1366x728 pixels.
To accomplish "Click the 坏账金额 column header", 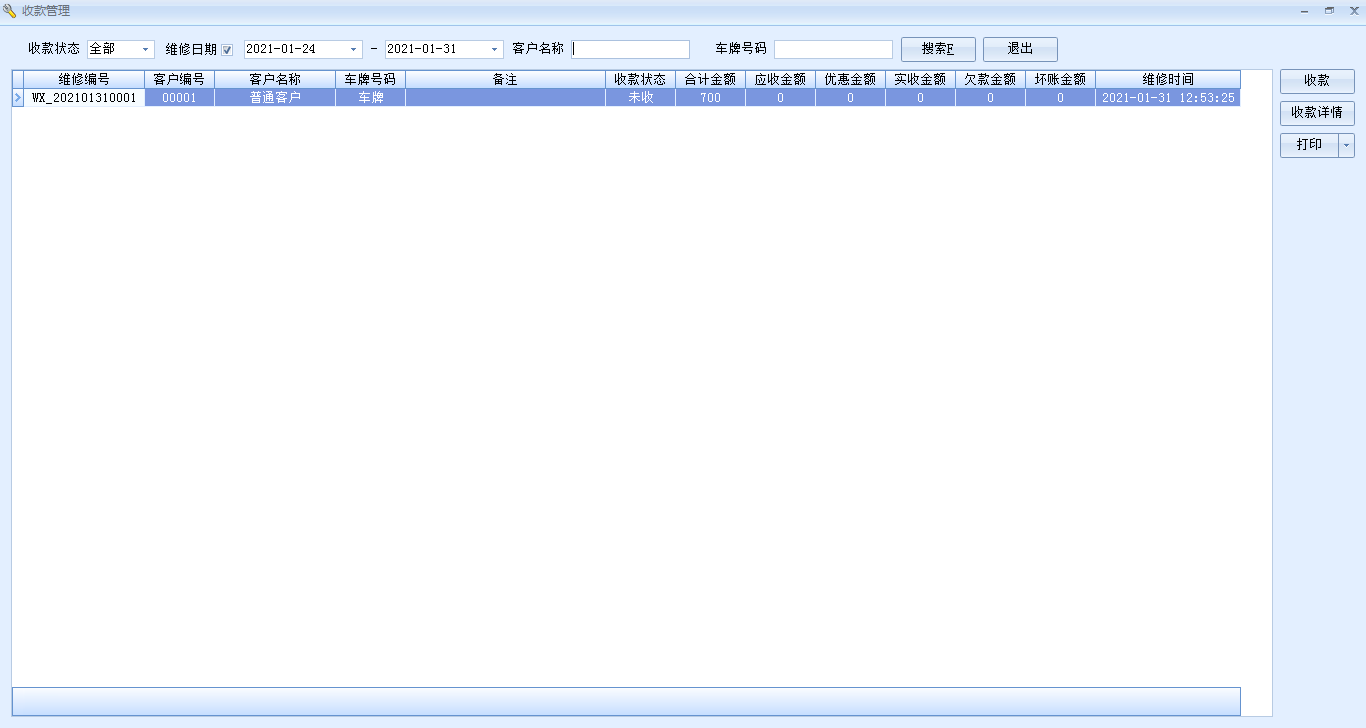I will 1060,79.
